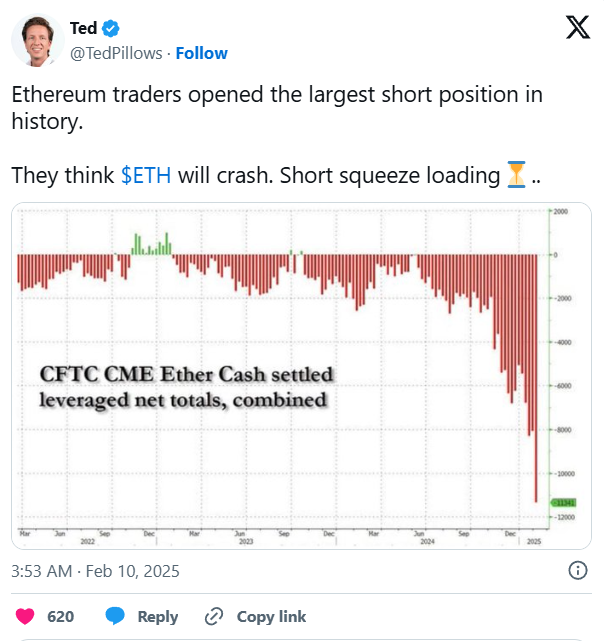The image size is (604, 641).
Task: Open the CFTC CME Ether chart image
Action: 301,376
